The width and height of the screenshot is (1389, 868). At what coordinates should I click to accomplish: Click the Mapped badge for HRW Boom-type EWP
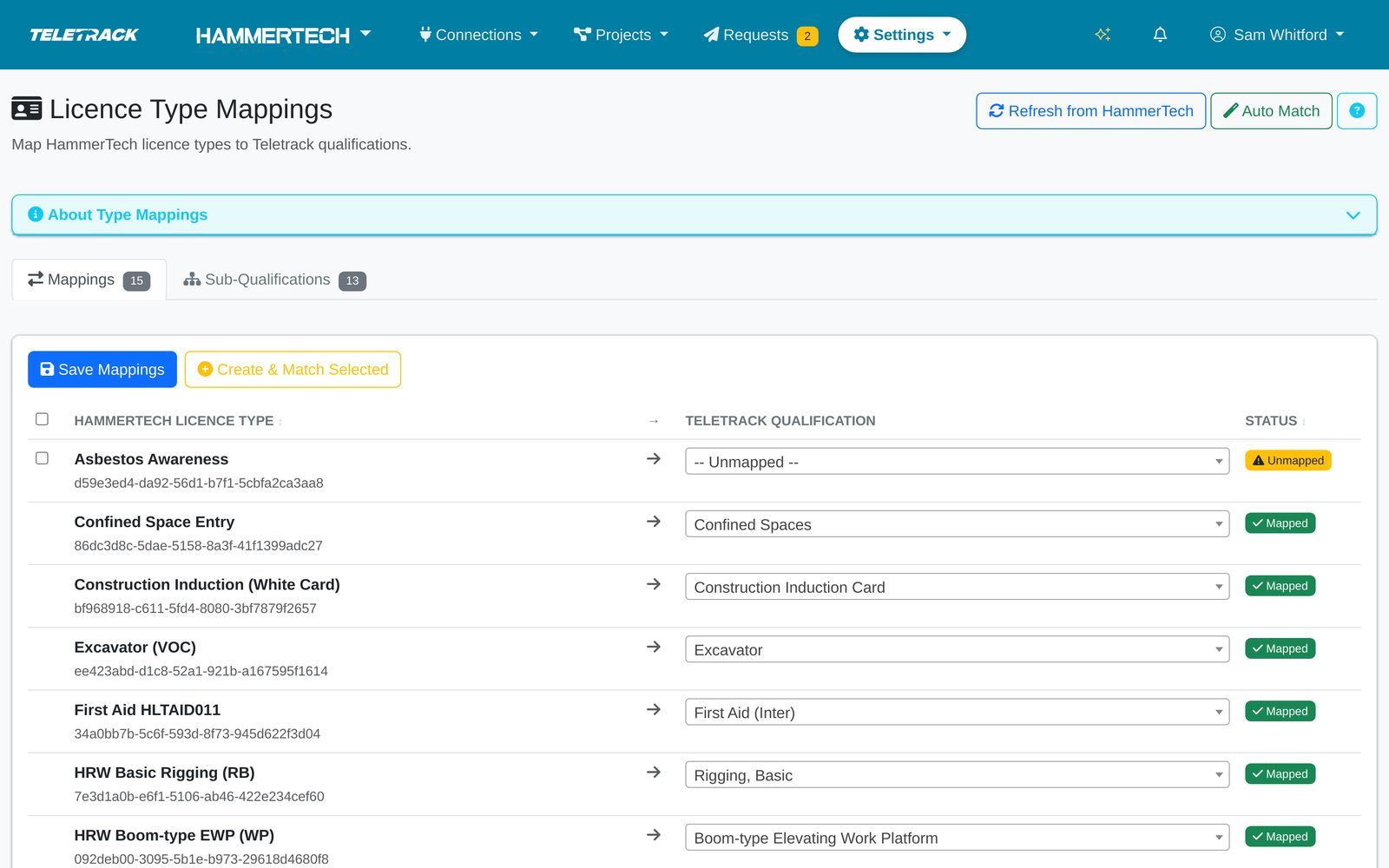coord(1280,837)
